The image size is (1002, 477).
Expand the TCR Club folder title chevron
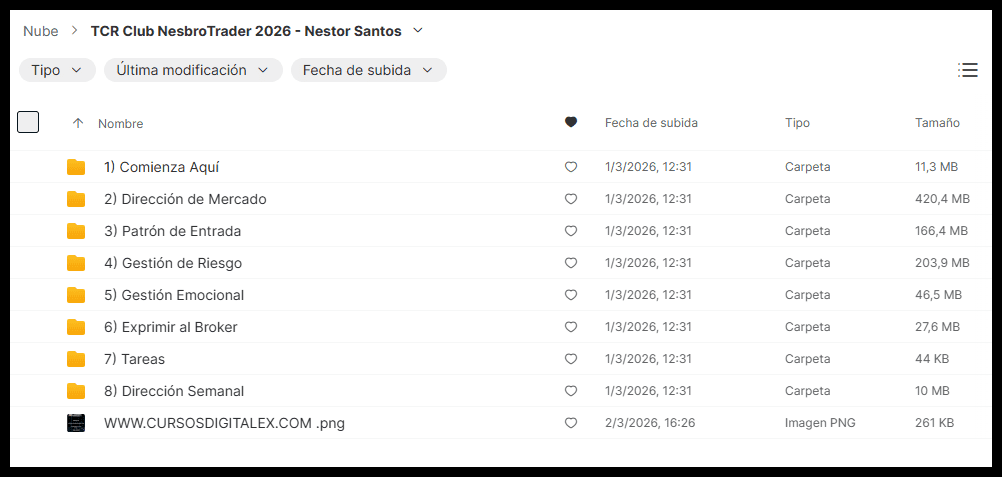click(x=418, y=31)
